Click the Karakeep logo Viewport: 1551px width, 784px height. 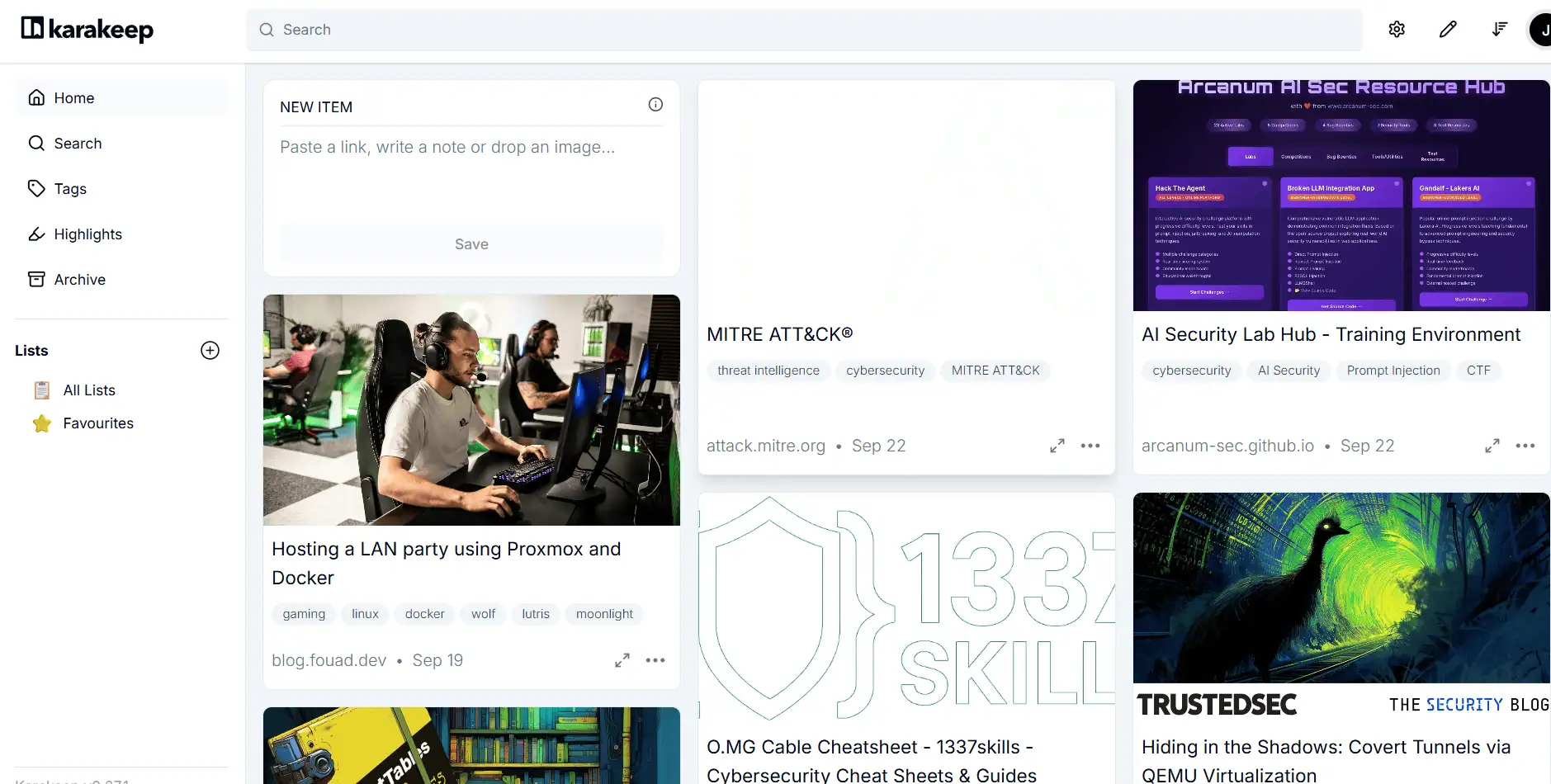coord(87,29)
